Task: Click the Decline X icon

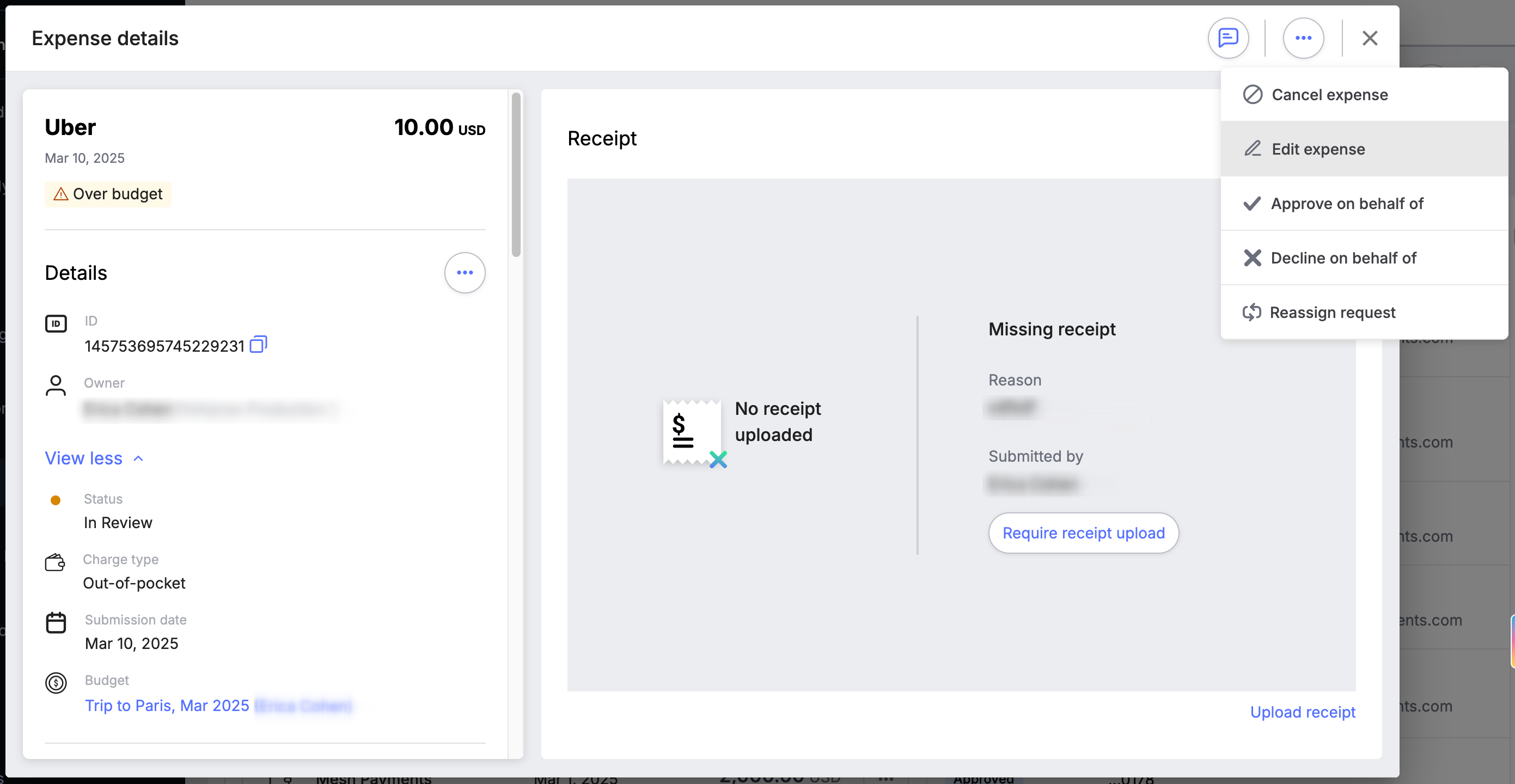Action: point(1252,258)
